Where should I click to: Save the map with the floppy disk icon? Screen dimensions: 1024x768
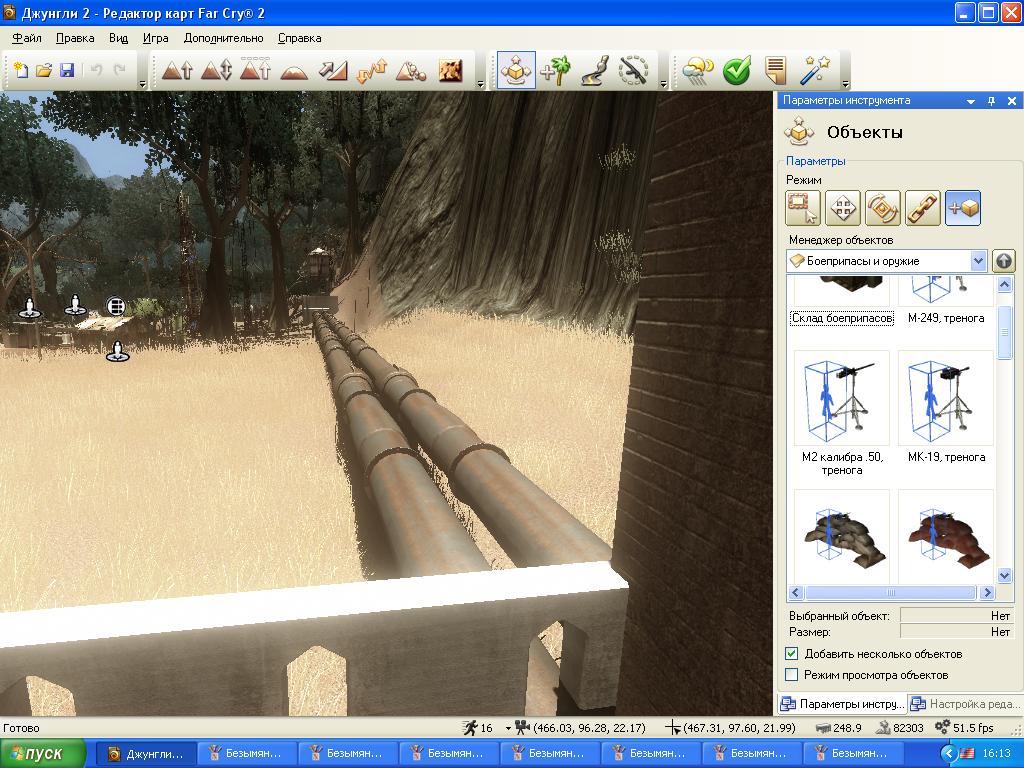(67, 70)
